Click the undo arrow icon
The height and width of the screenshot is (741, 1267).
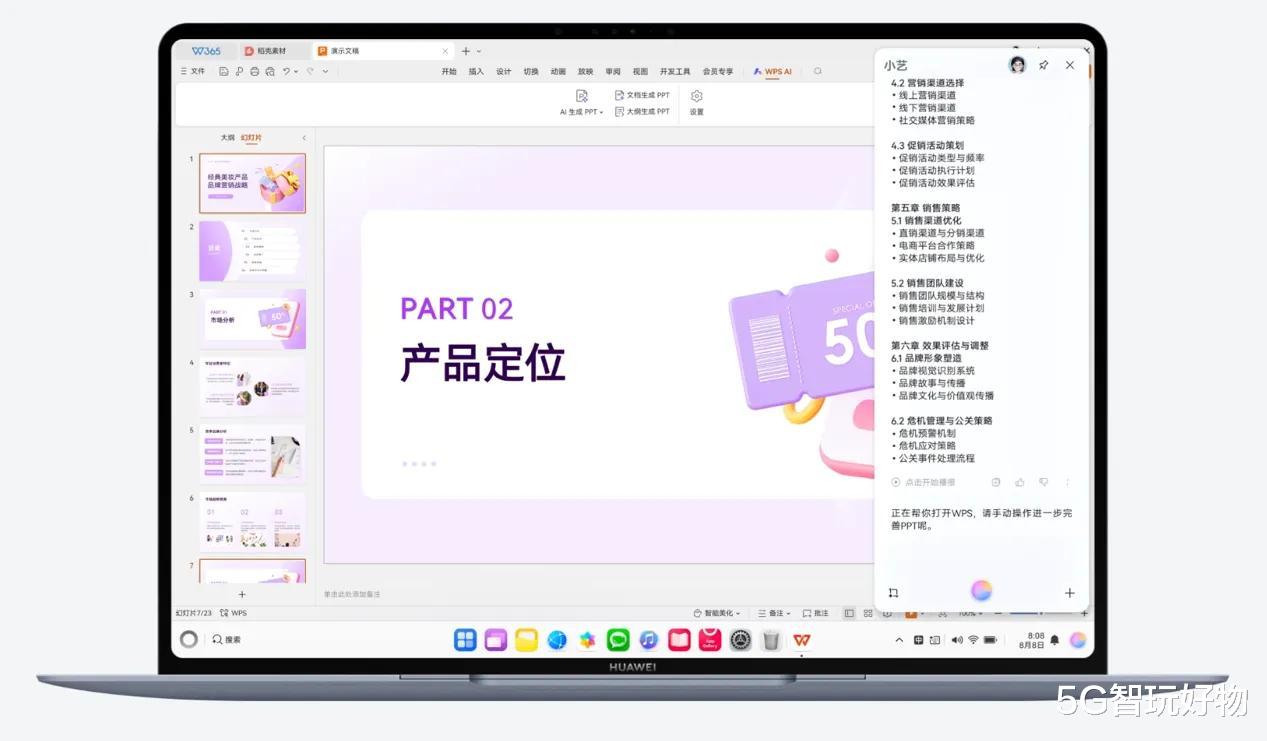286,71
